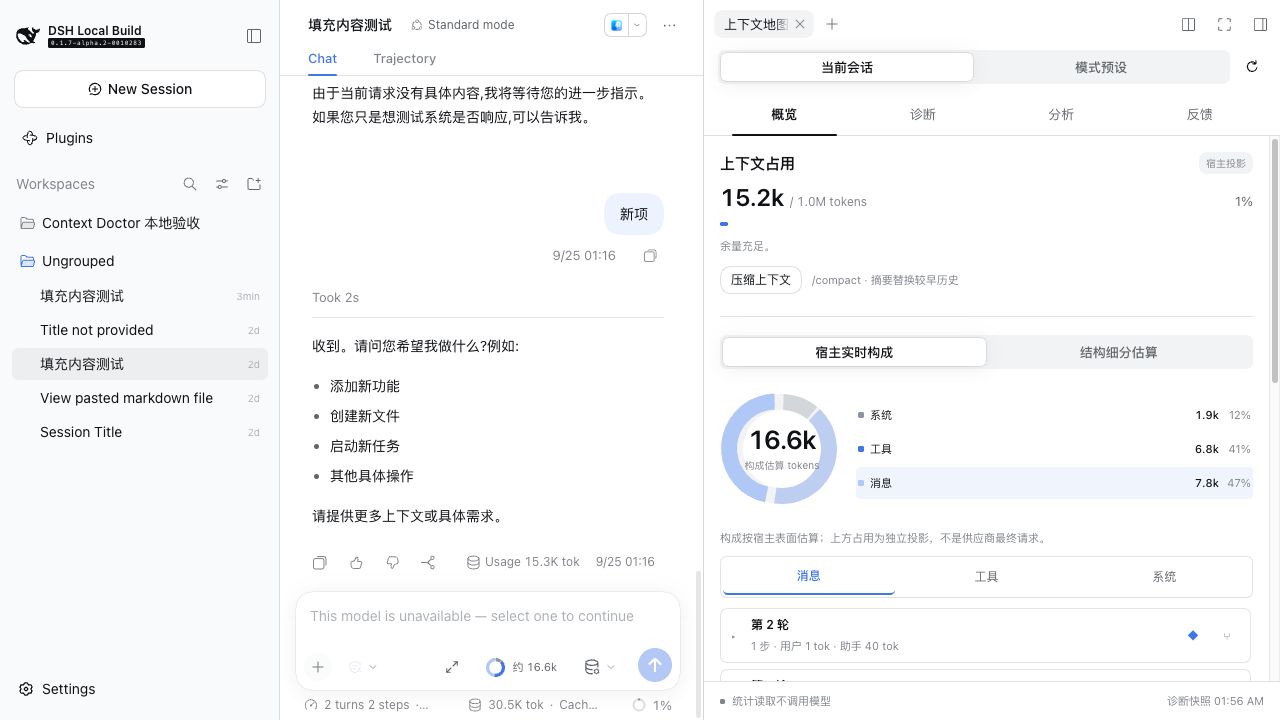
Task: Branch the conversation from the reply
Action: (x=428, y=563)
